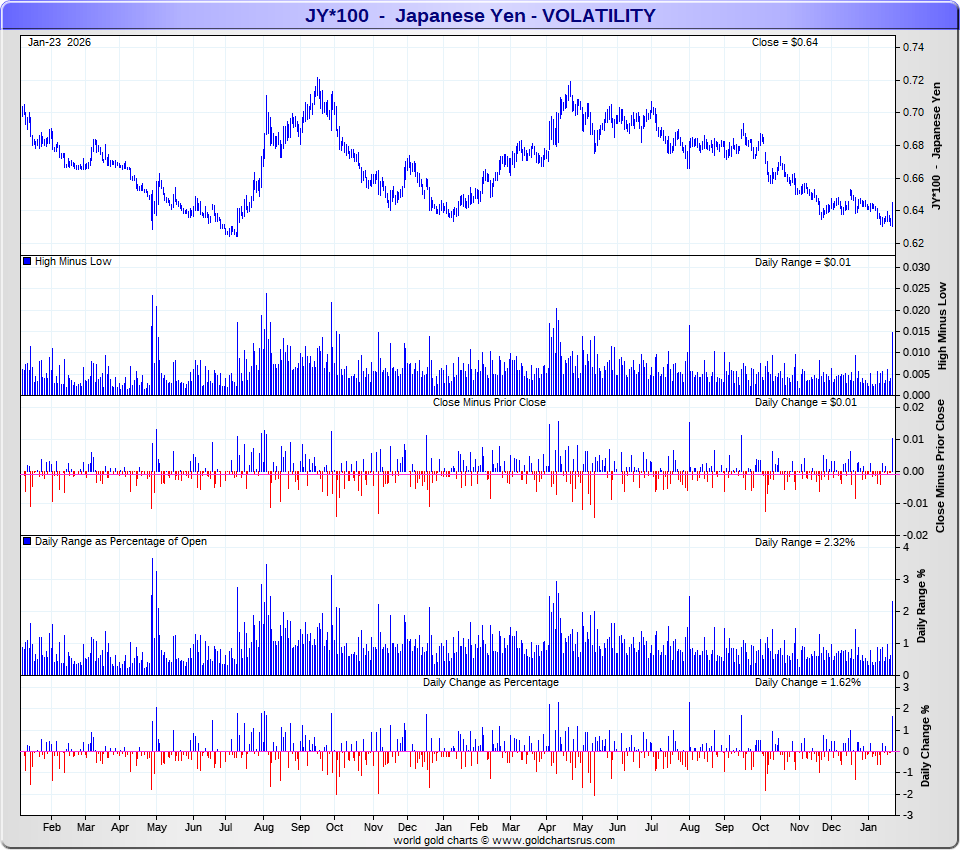The width and height of the screenshot is (960, 850).
Task: Click the 'Jan-23 2026' date label
Action: tap(59, 42)
